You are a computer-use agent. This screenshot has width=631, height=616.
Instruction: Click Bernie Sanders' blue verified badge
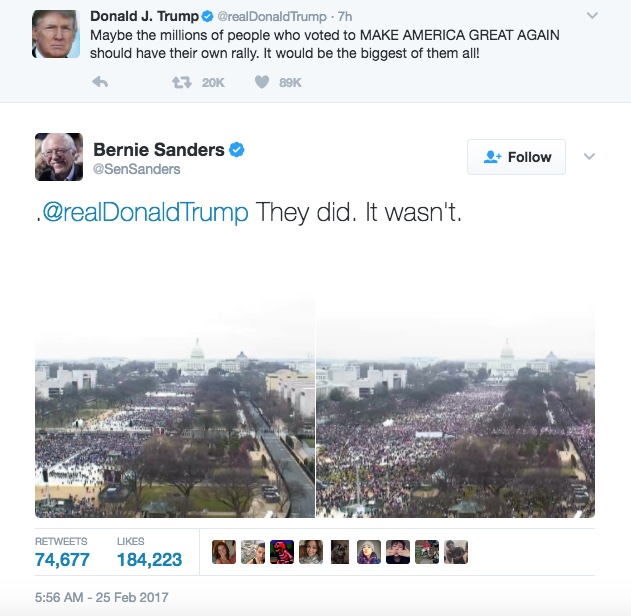click(237, 150)
